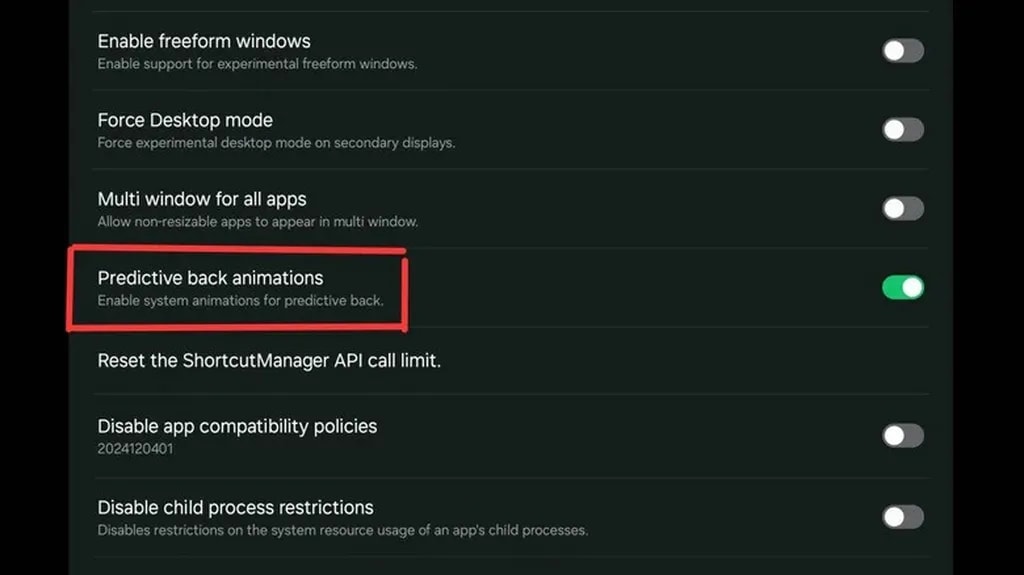The image size is (1024, 575).
Task: Tap the 'Multi window for all apps' heading
Action: tap(202, 199)
